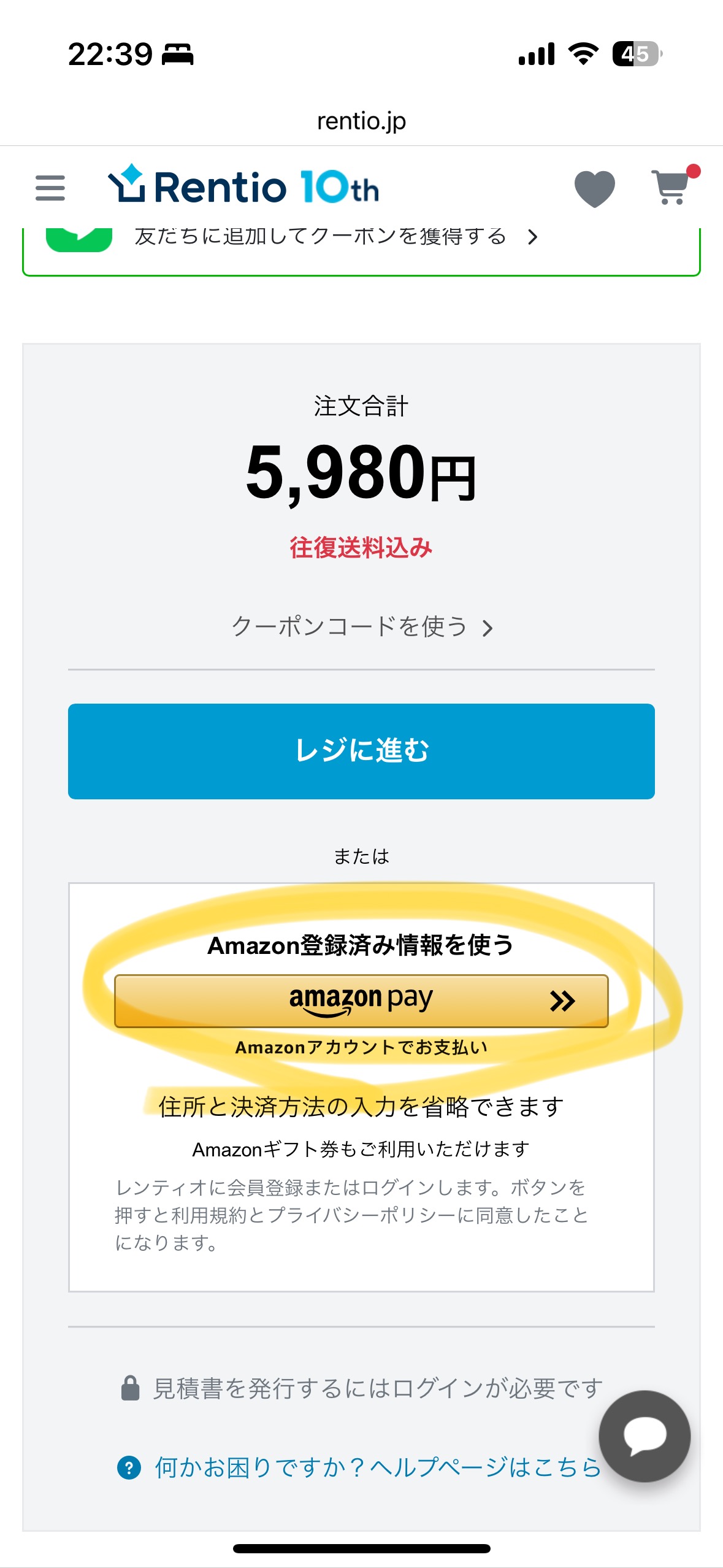This screenshot has width=723, height=1568.
Task: Tap the rentio.jp address bar
Action: point(361,121)
